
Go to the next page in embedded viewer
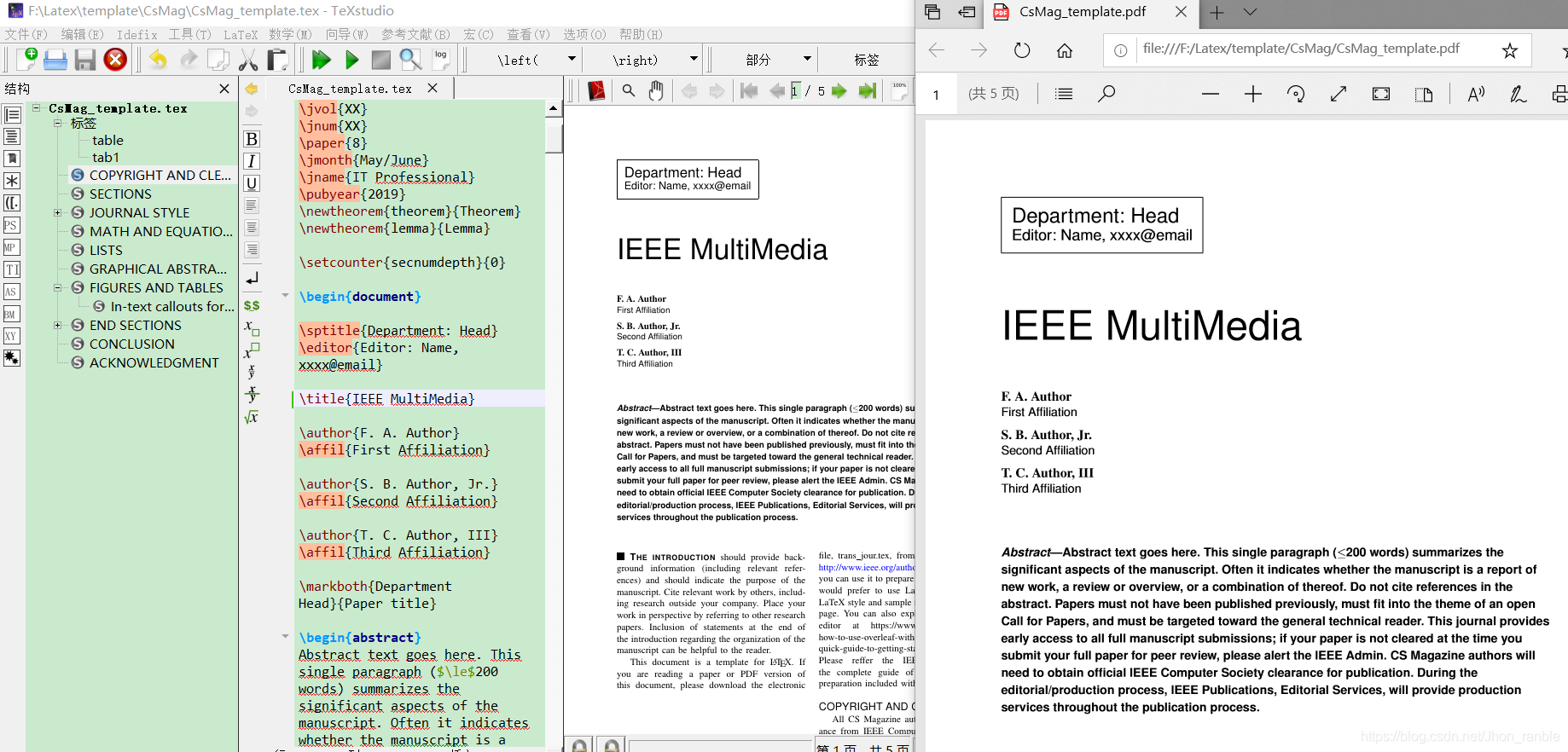coord(839,91)
